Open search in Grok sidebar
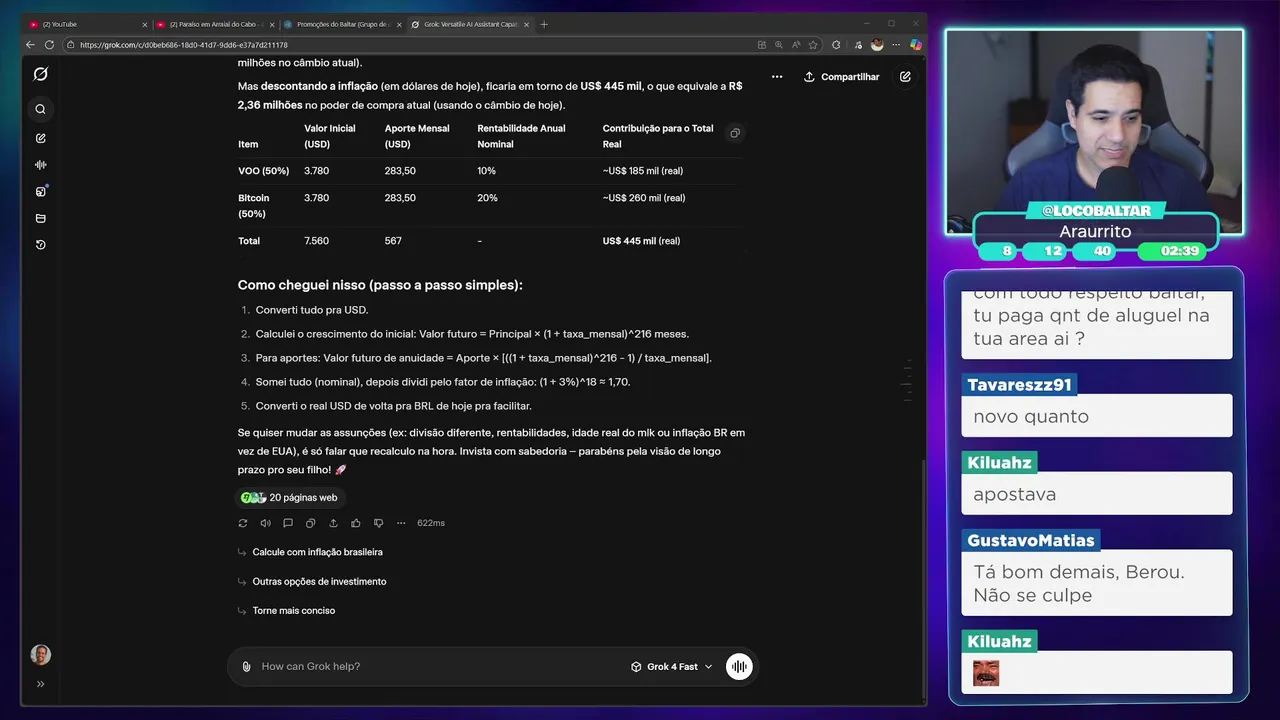 coord(41,109)
